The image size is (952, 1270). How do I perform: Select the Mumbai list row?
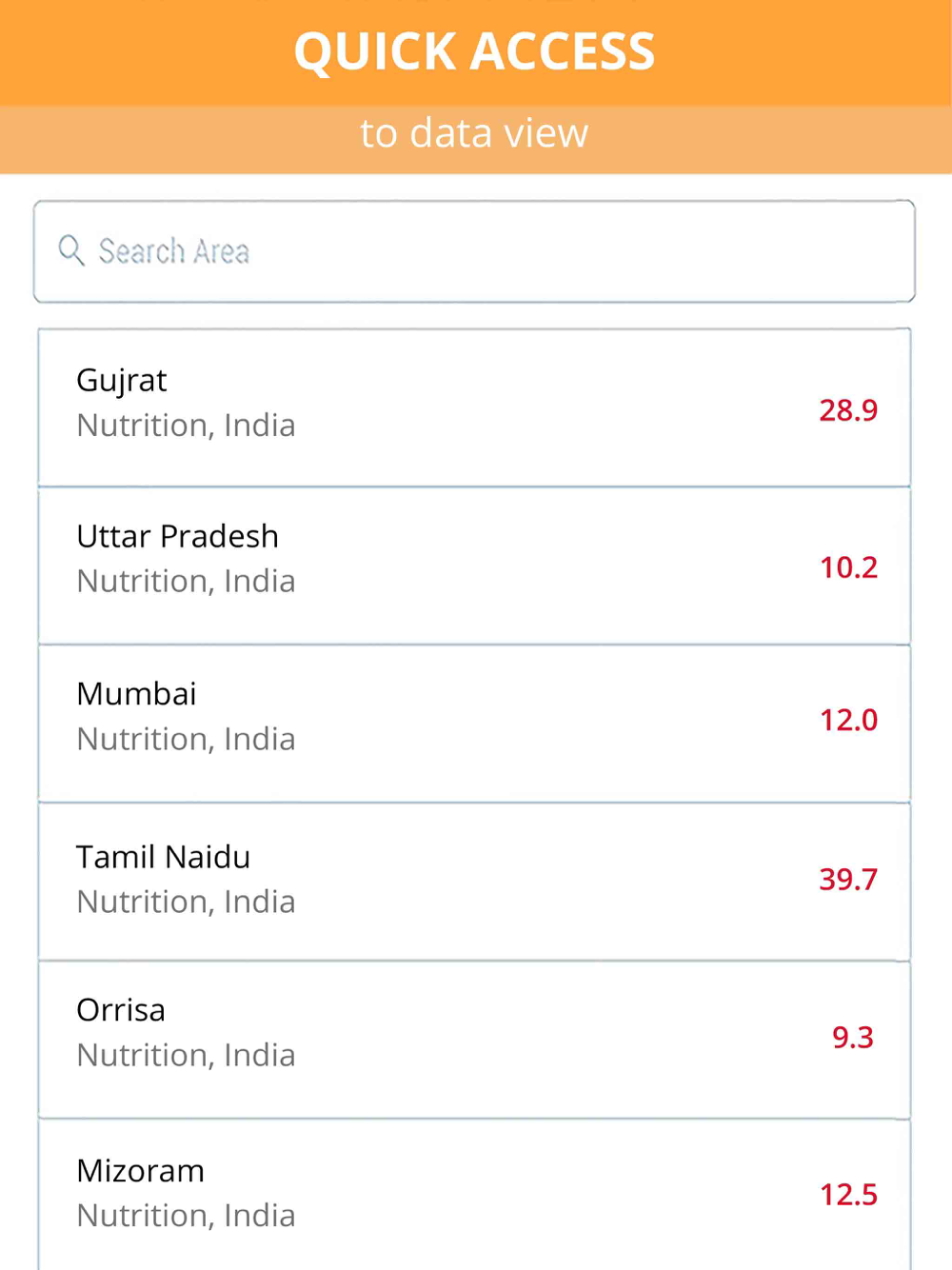(474, 724)
